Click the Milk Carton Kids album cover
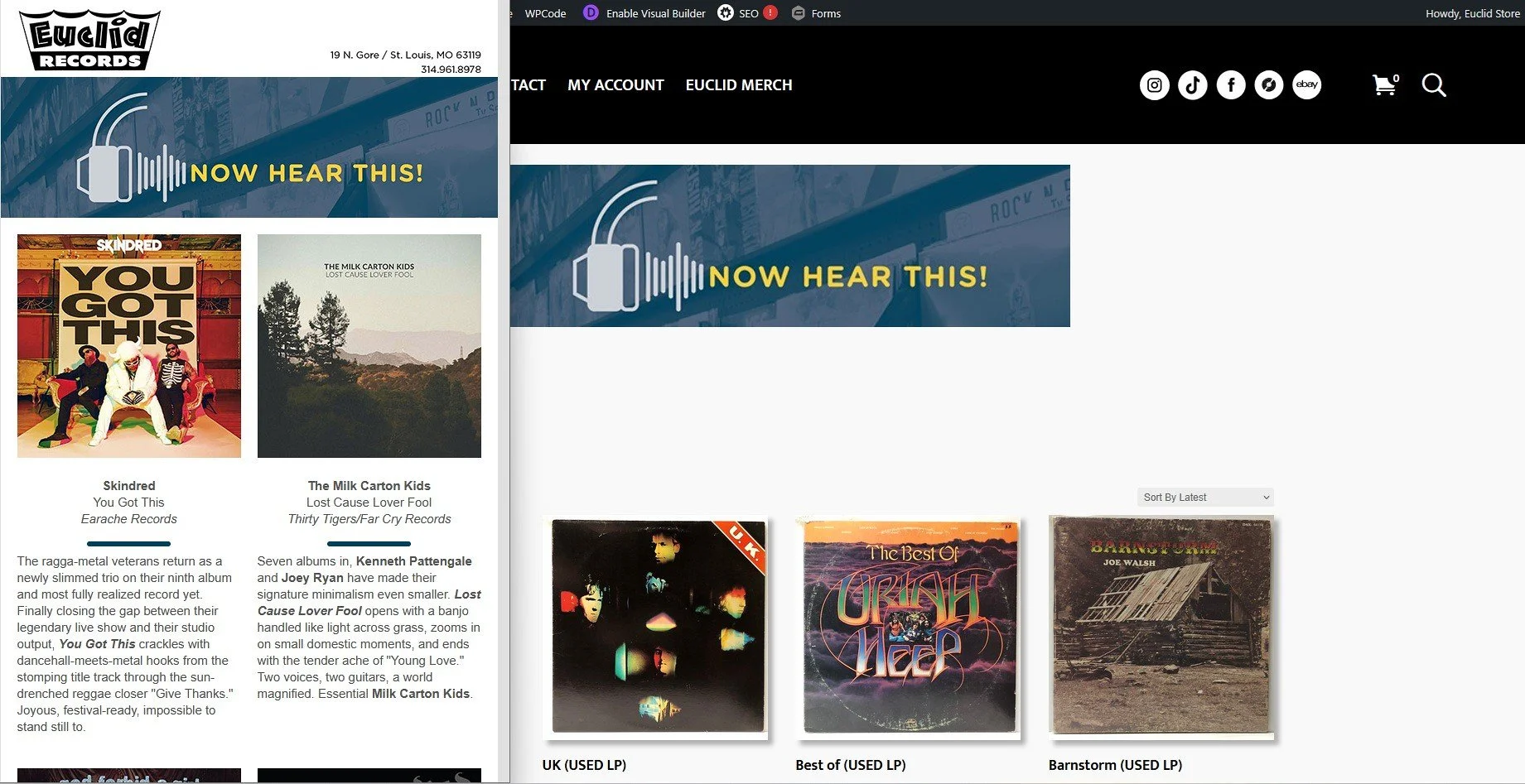The height and width of the screenshot is (784, 1525). pos(369,346)
